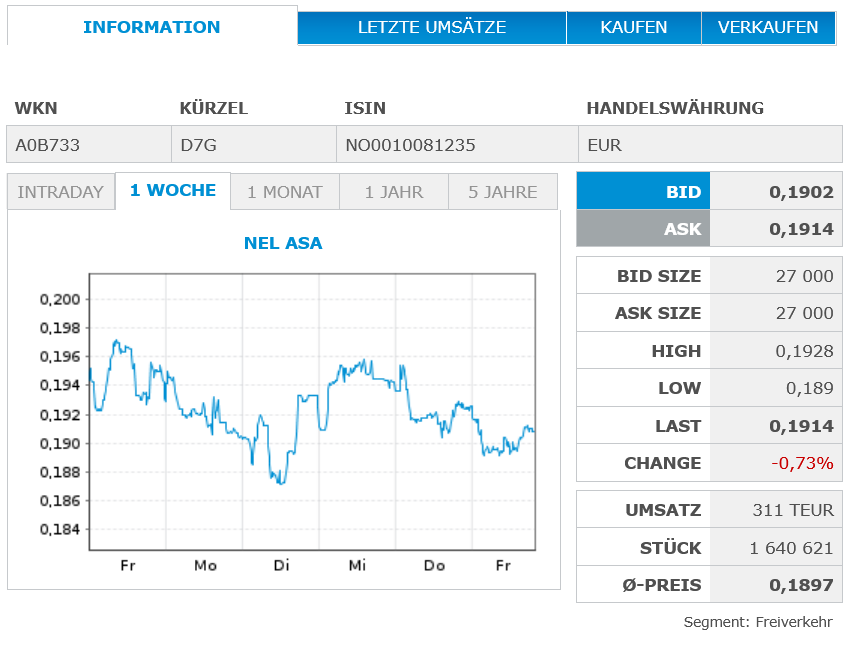Select the INTRADAY chart period
The image size is (865, 652).
click(61, 192)
